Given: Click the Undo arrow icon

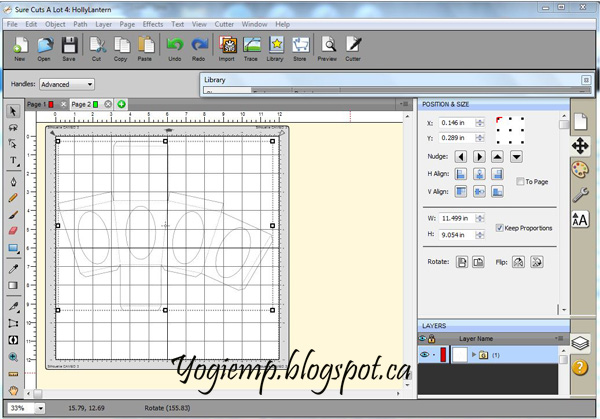Looking at the screenshot, I should tap(175, 46).
